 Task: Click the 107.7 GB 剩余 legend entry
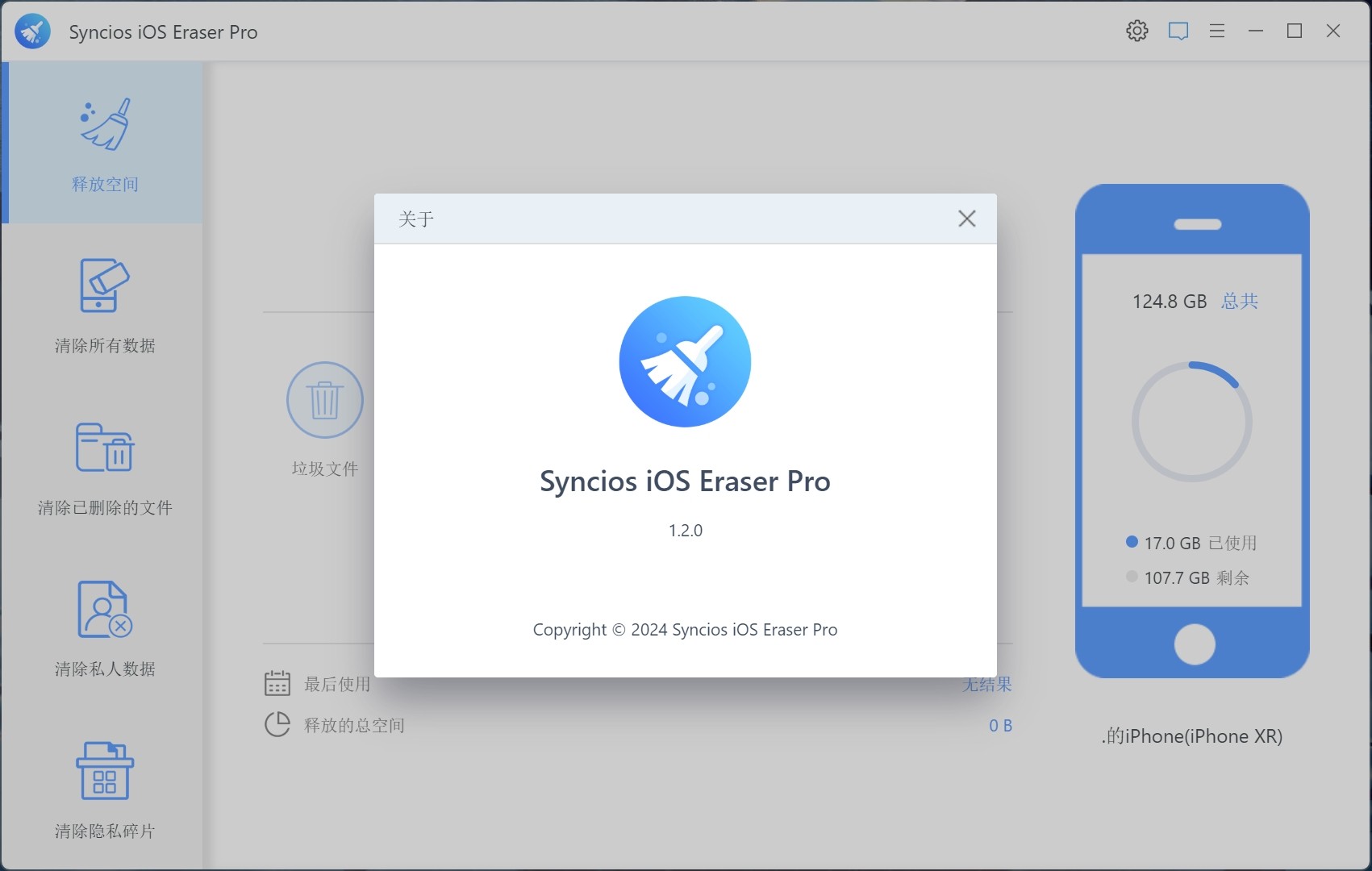[1187, 577]
